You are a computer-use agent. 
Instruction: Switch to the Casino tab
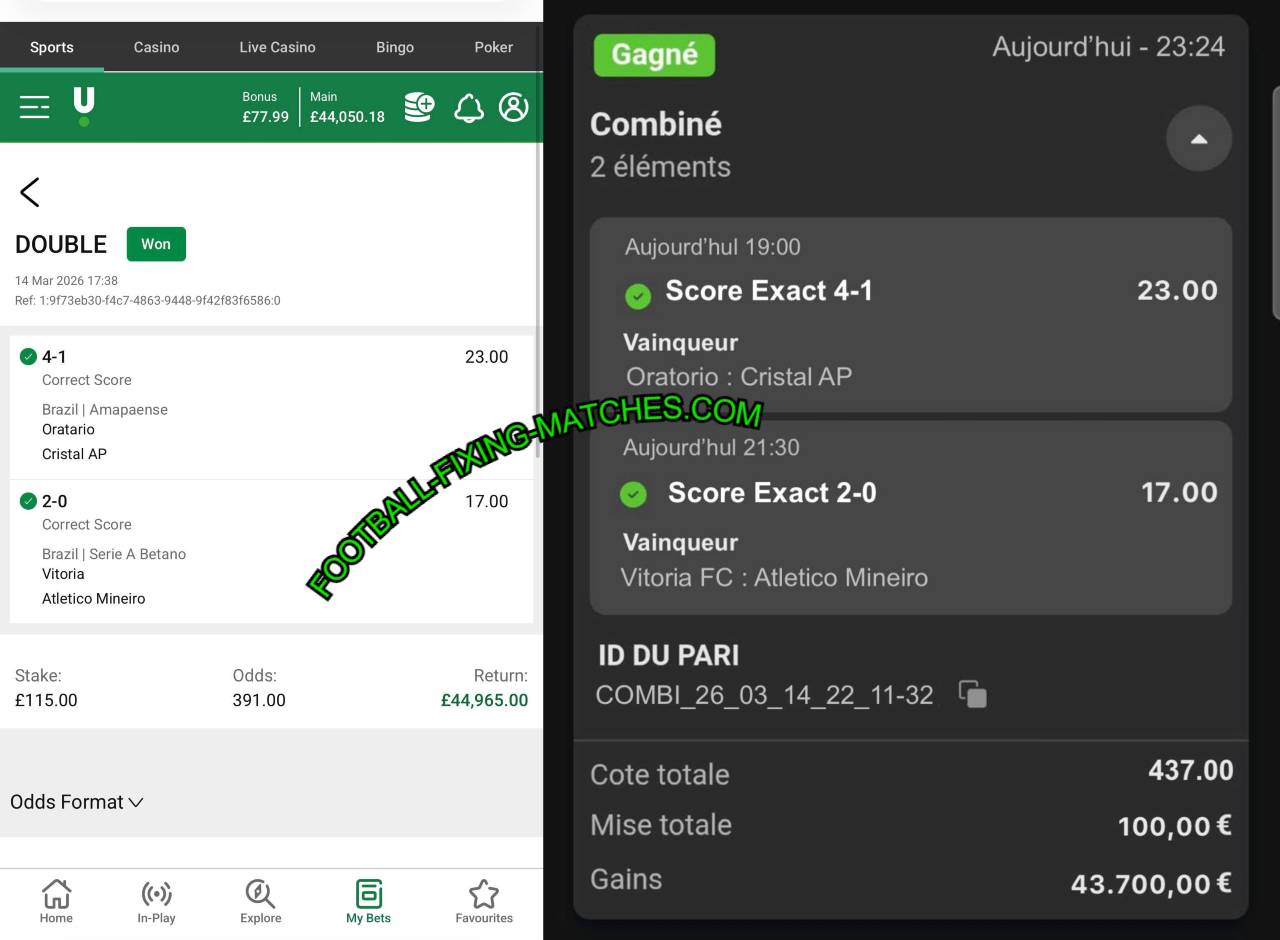(x=156, y=47)
